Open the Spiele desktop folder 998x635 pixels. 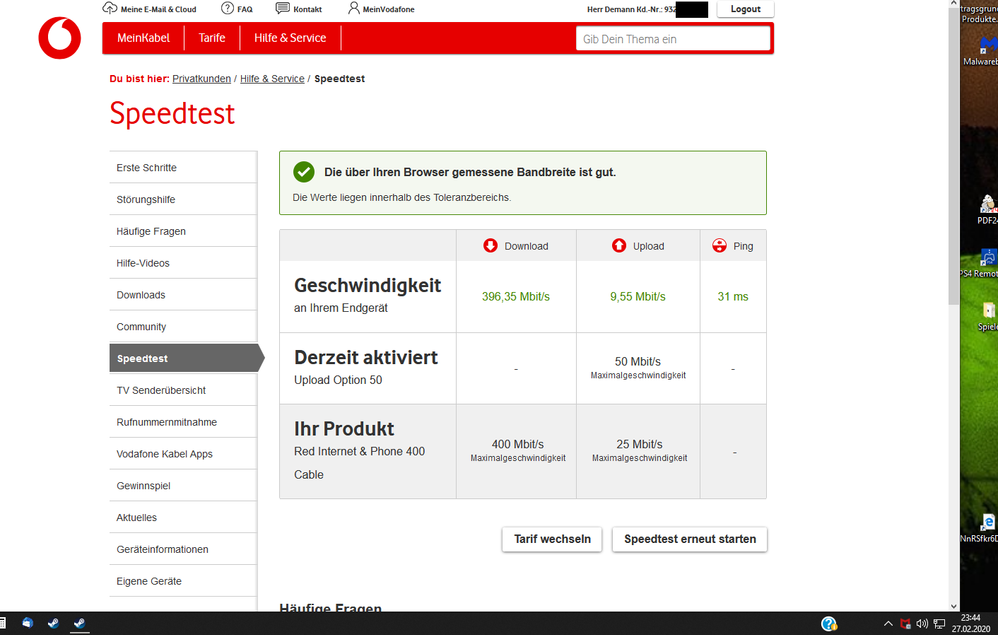point(988,316)
